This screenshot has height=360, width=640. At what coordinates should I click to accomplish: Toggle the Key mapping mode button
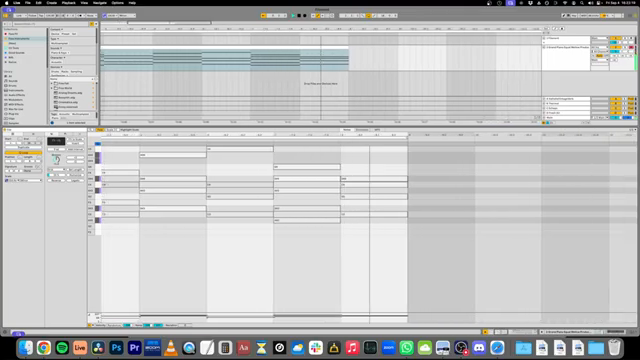(574, 16)
